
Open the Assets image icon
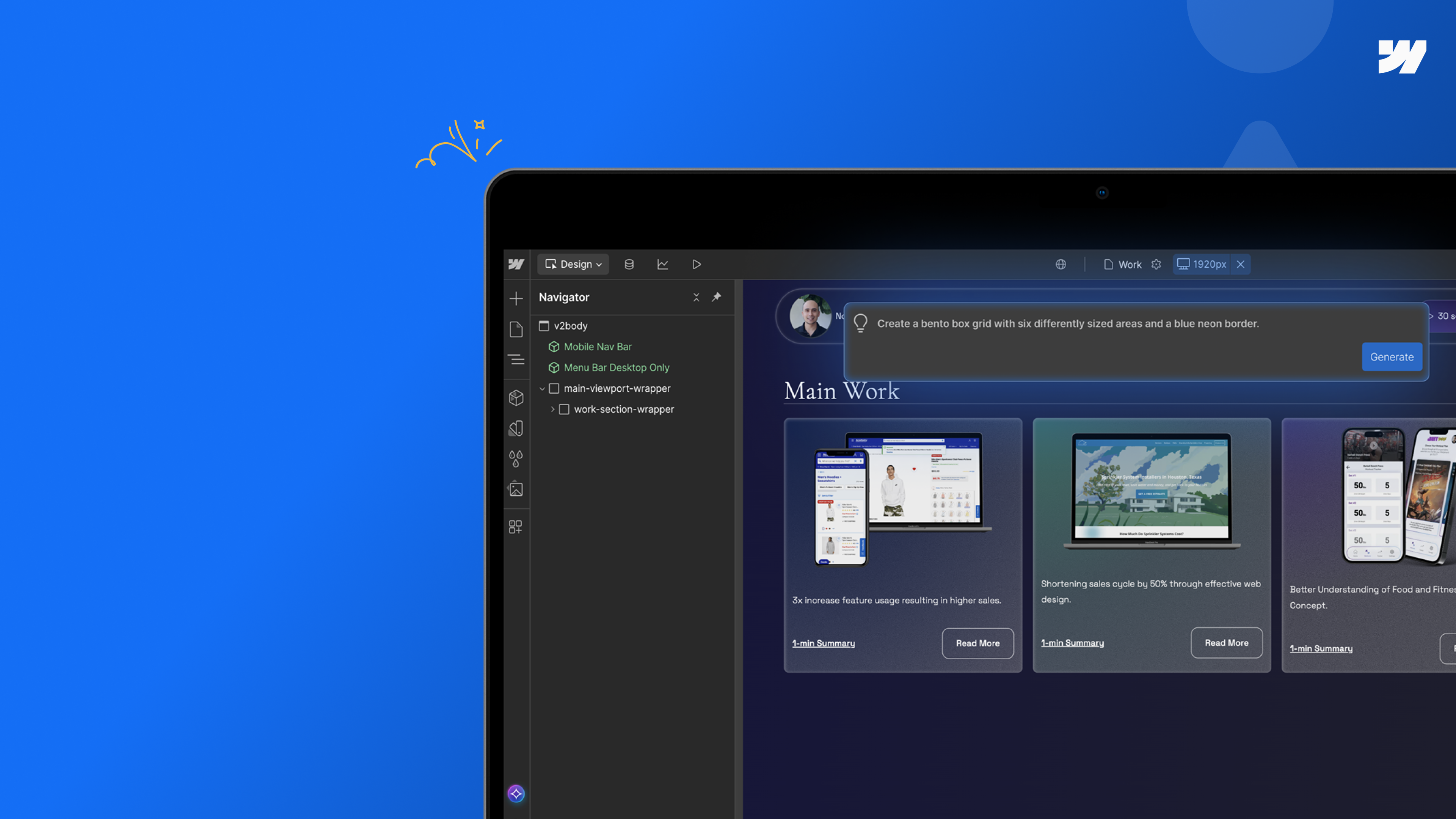click(516, 489)
